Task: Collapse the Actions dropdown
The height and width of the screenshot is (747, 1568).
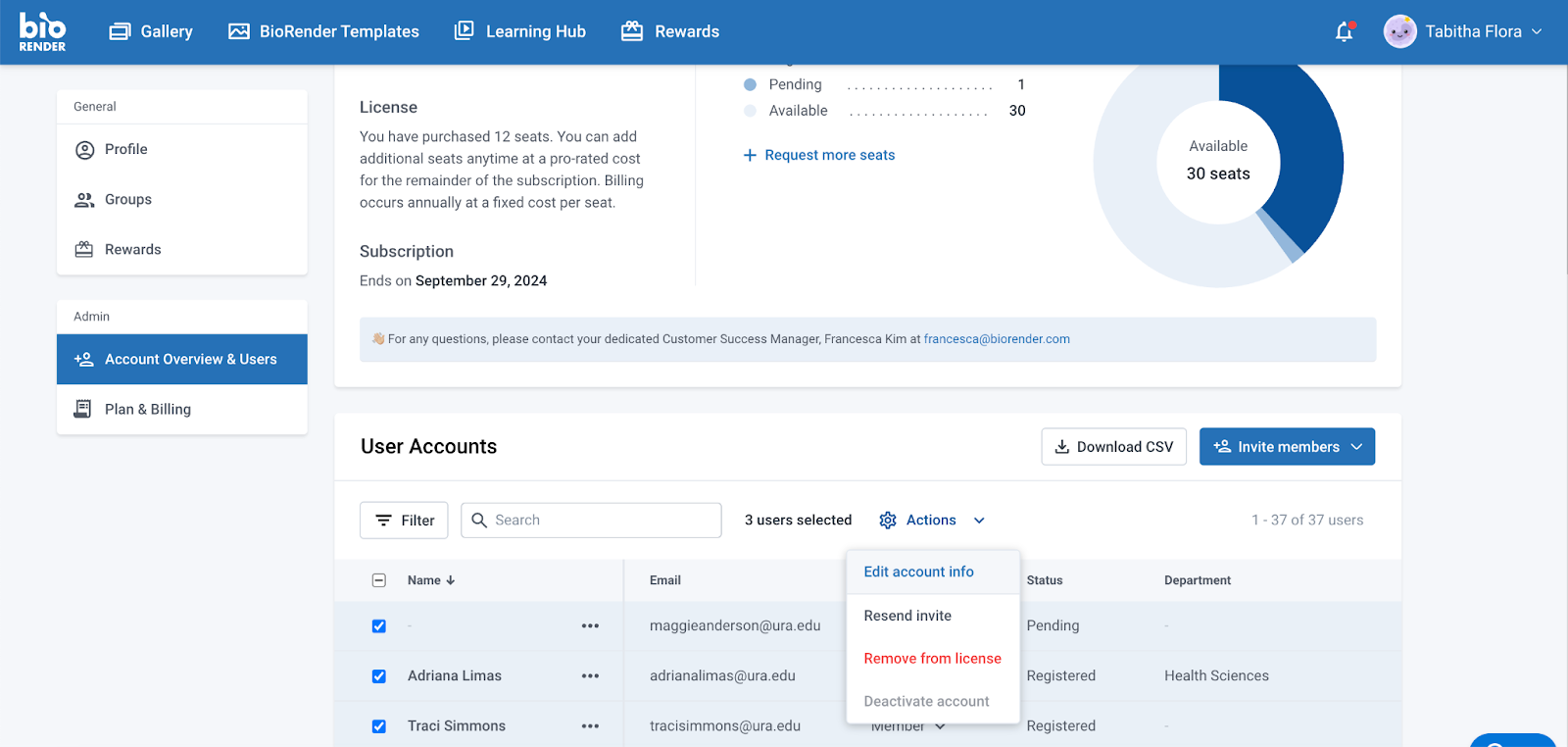Action: (979, 521)
